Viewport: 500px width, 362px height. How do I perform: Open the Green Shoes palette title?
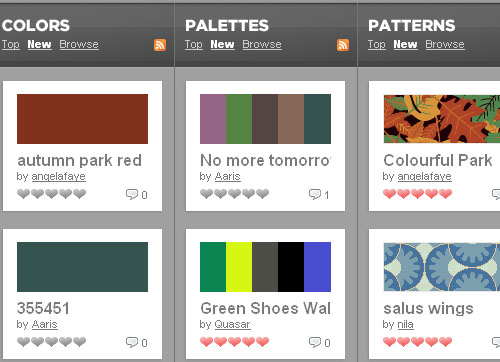coord(266,308)
